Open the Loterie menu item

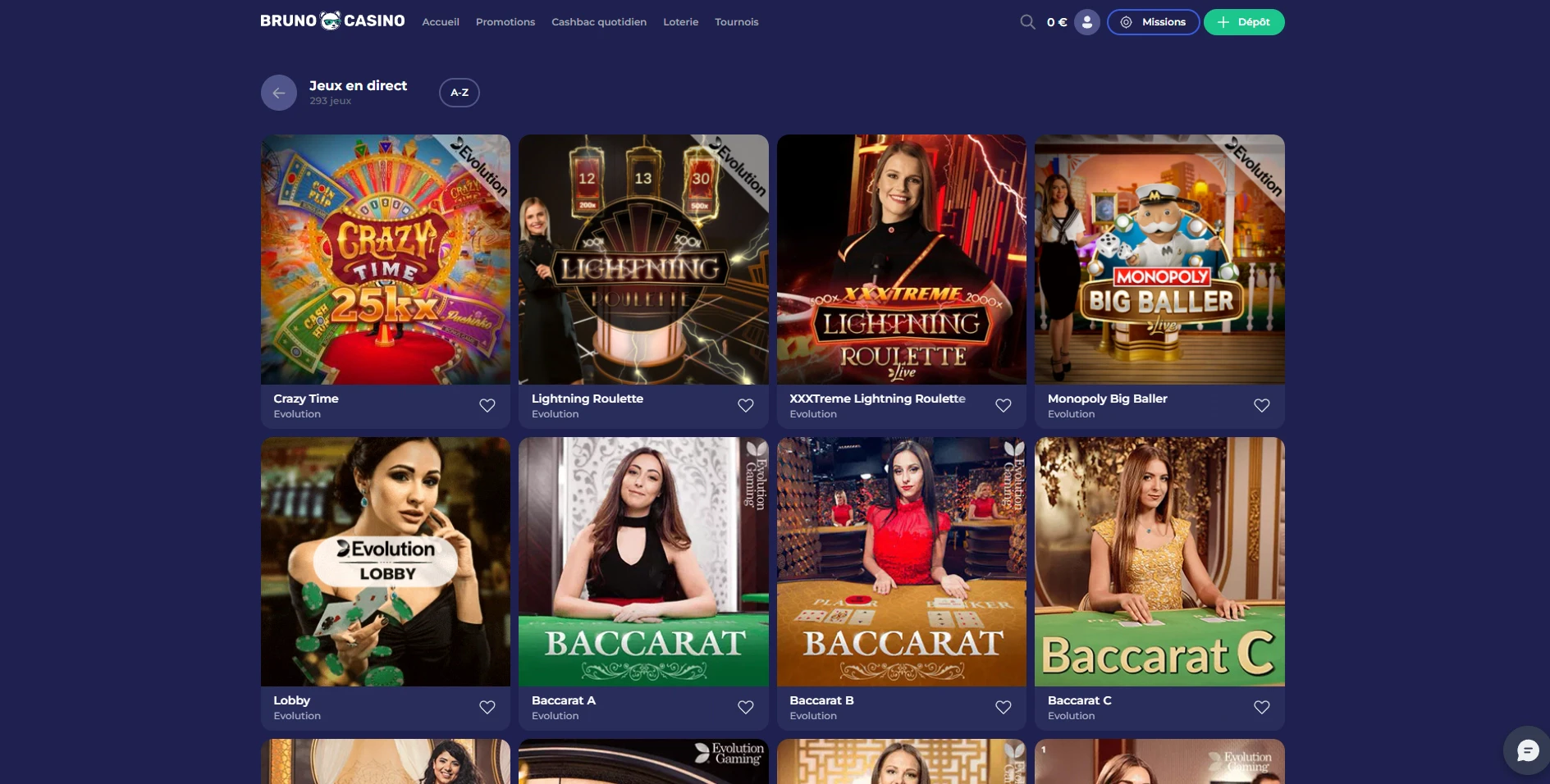pyautogui.click(x=681, y=22)
